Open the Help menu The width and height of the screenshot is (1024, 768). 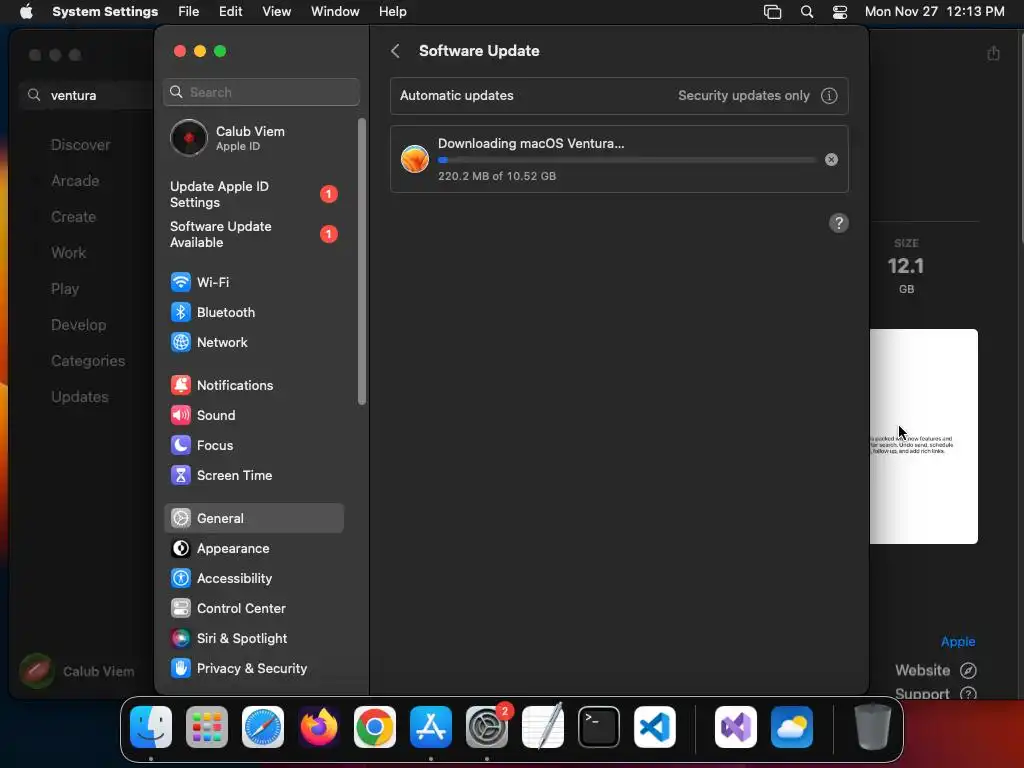392,11
